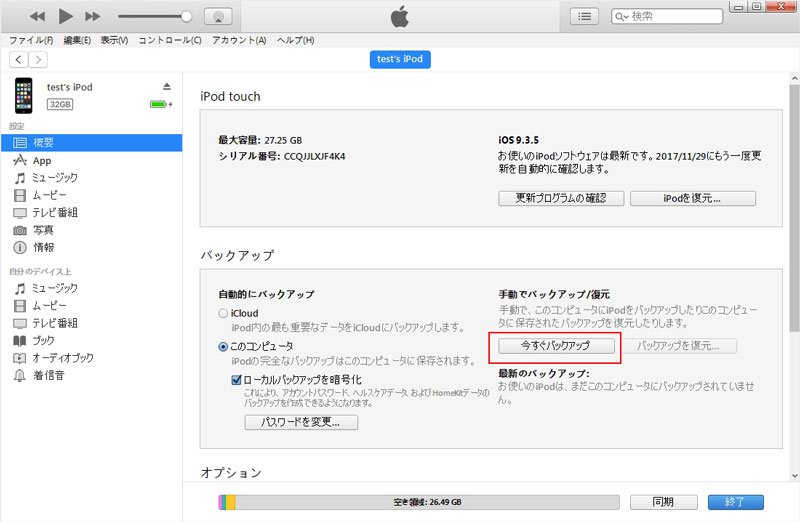Select ムービー under settings
Screen dimensions: 800x522
pos(91,195)
